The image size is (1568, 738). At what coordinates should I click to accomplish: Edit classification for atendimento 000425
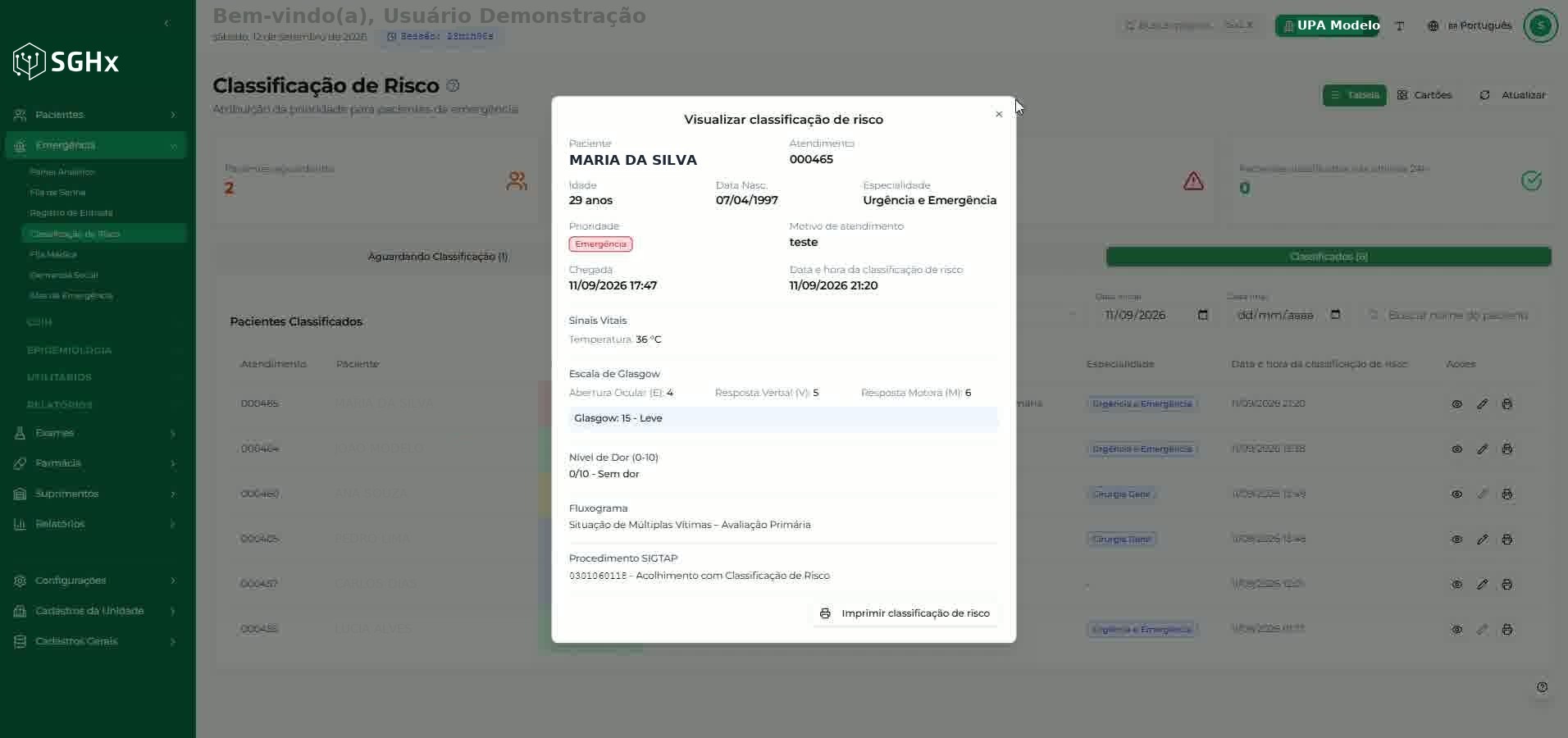[1482, 540]
